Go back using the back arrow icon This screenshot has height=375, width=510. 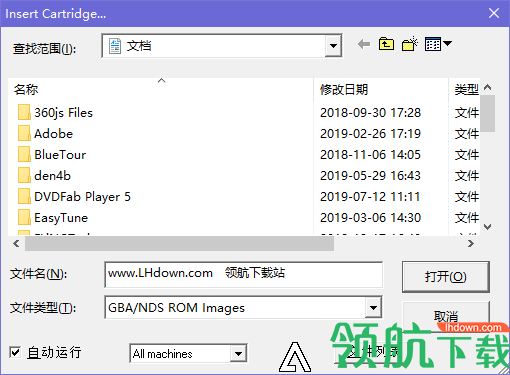(x=364, y=44)
